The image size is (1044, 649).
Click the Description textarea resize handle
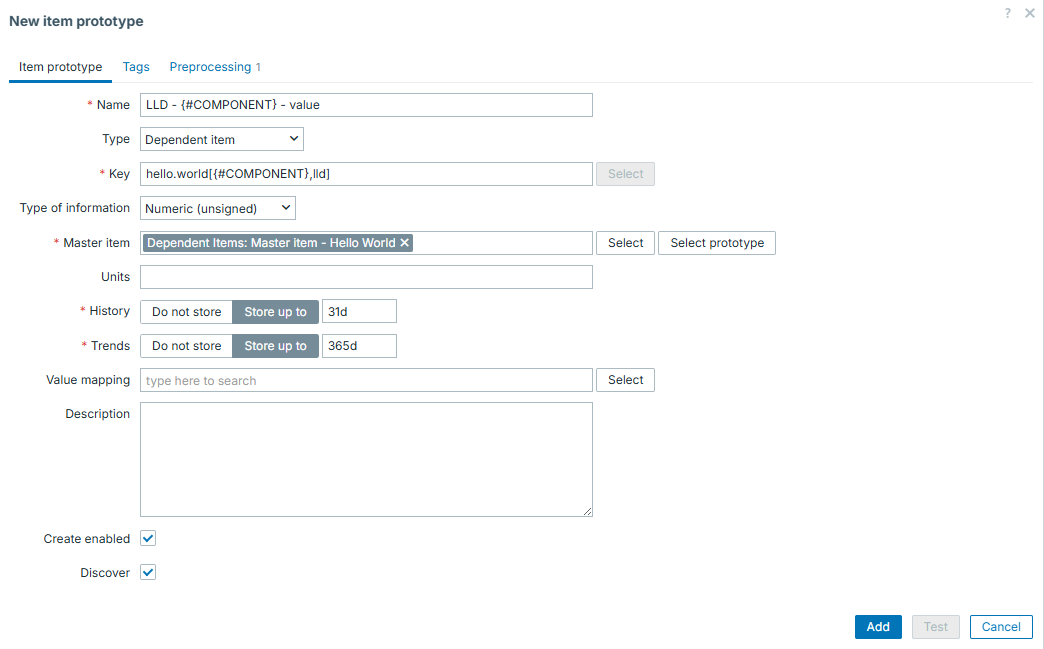(586, 510)
